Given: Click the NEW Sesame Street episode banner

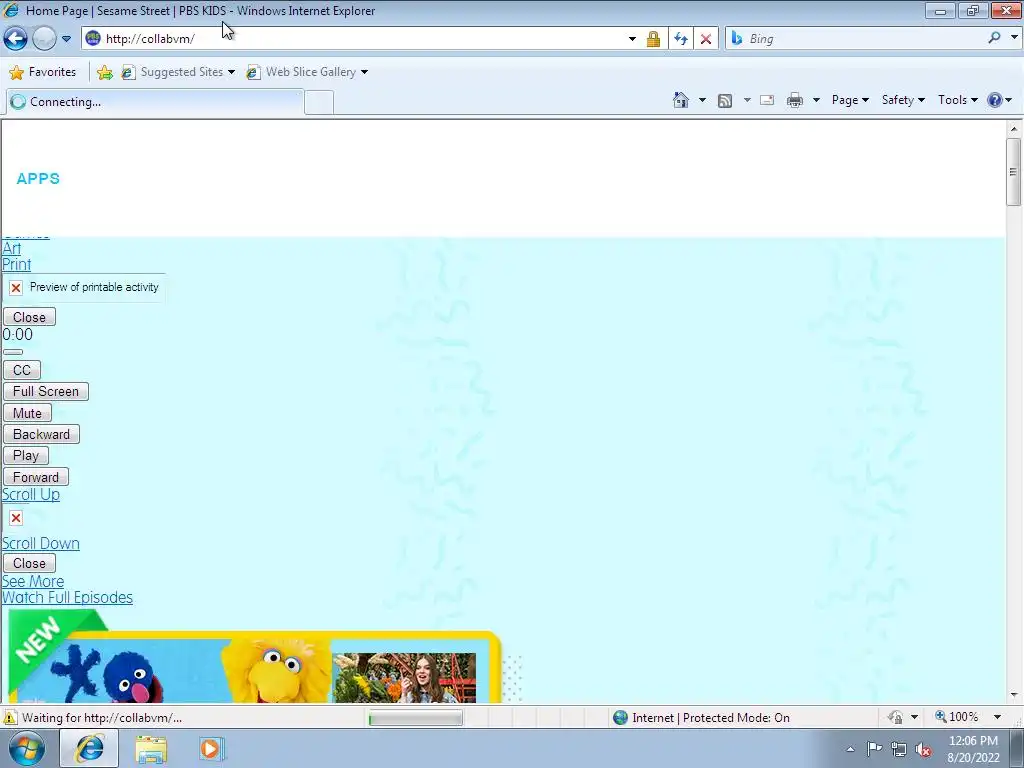Looking at the screenshot, I should 255,658.
